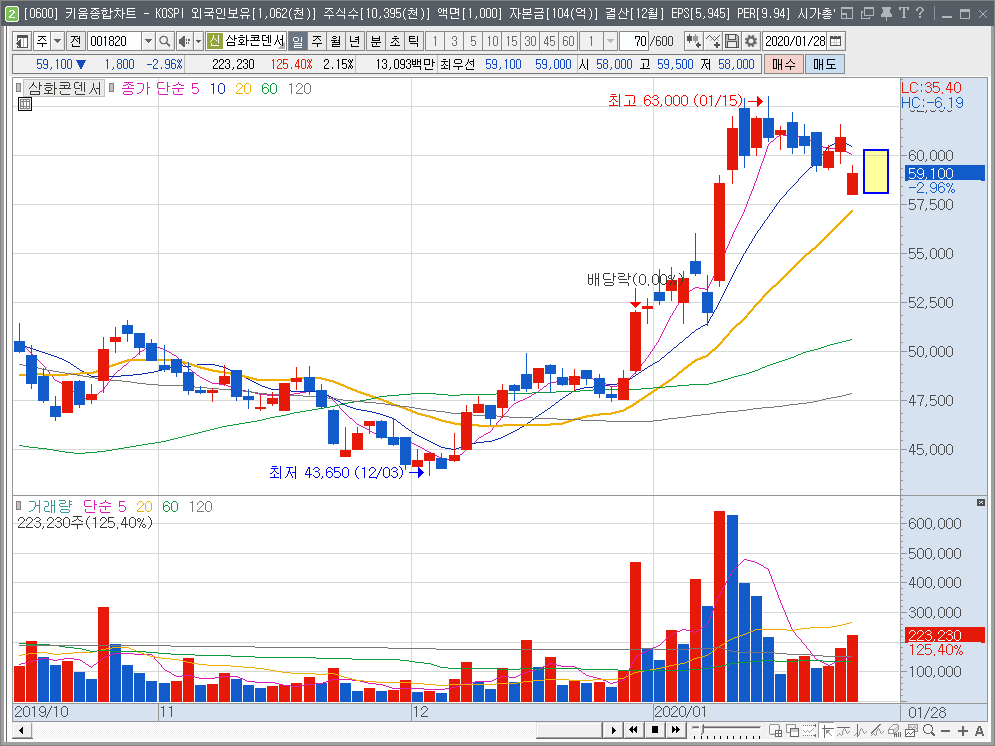Close the volume panel with small x
This screenshot has height=746, width=995.
[x=980, y=502]
